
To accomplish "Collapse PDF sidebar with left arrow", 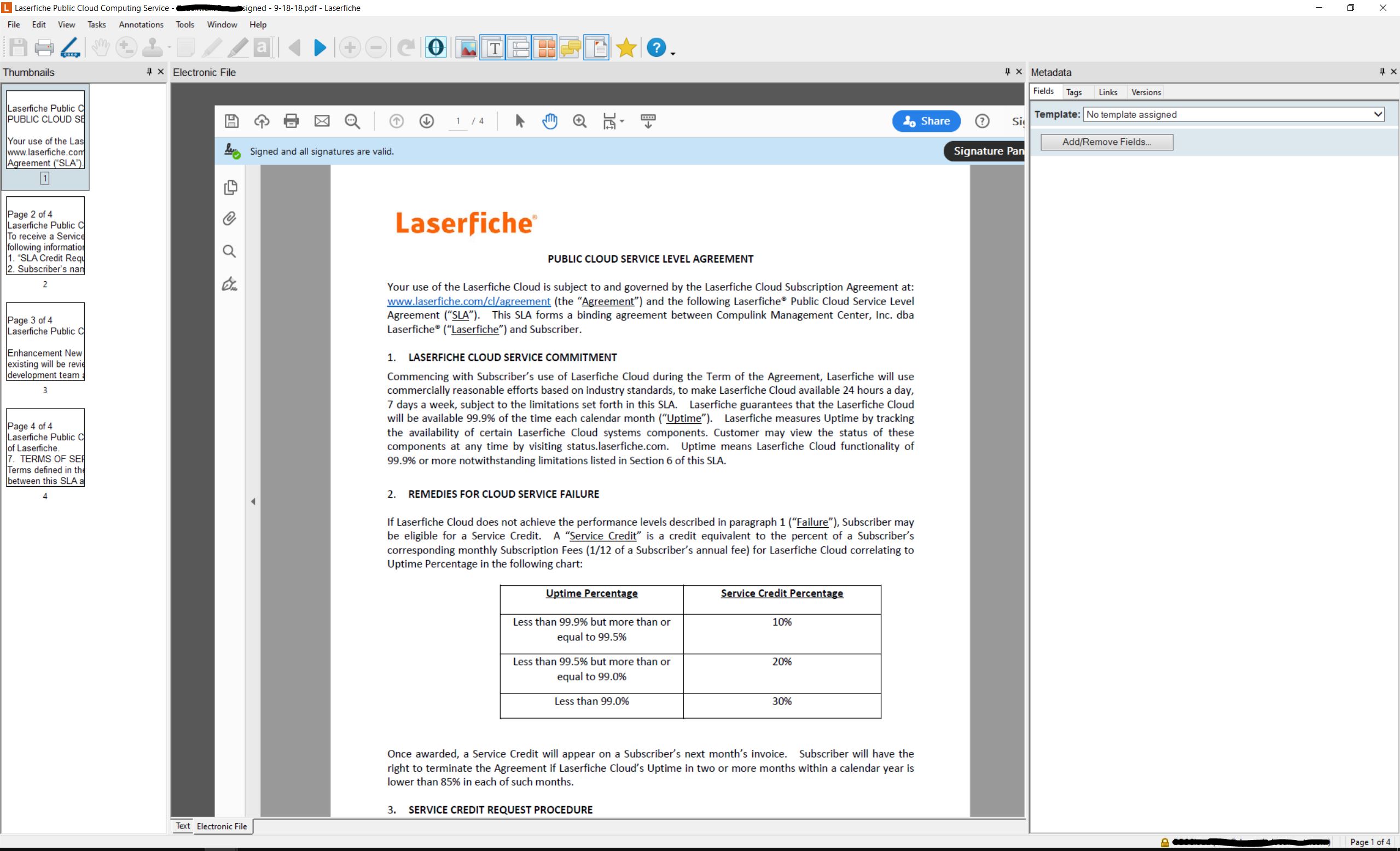I will coord(253,502).
